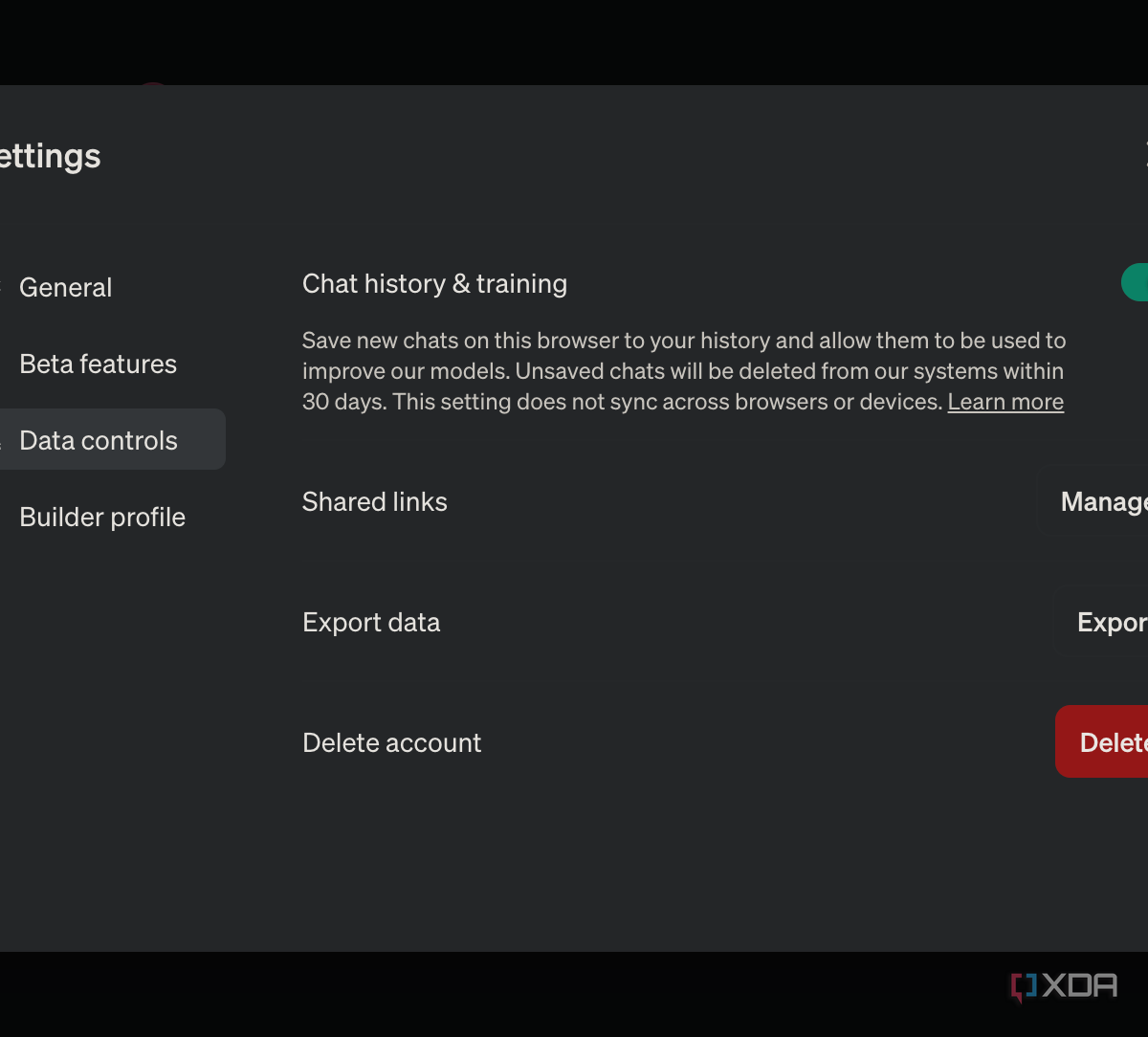Viewport: 1148px width, 1037px height.
Task: Click the Settings dialog heading
Action: (50, 156)
